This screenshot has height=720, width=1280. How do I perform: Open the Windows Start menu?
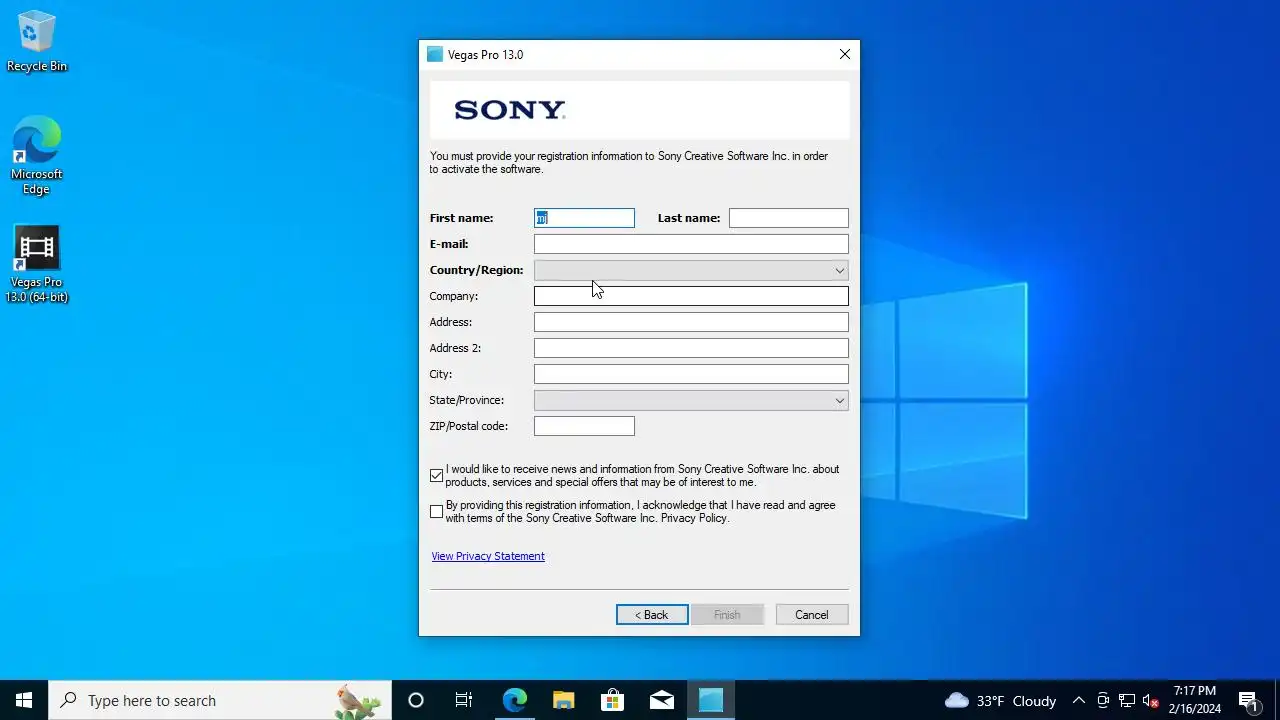point(24,700)
